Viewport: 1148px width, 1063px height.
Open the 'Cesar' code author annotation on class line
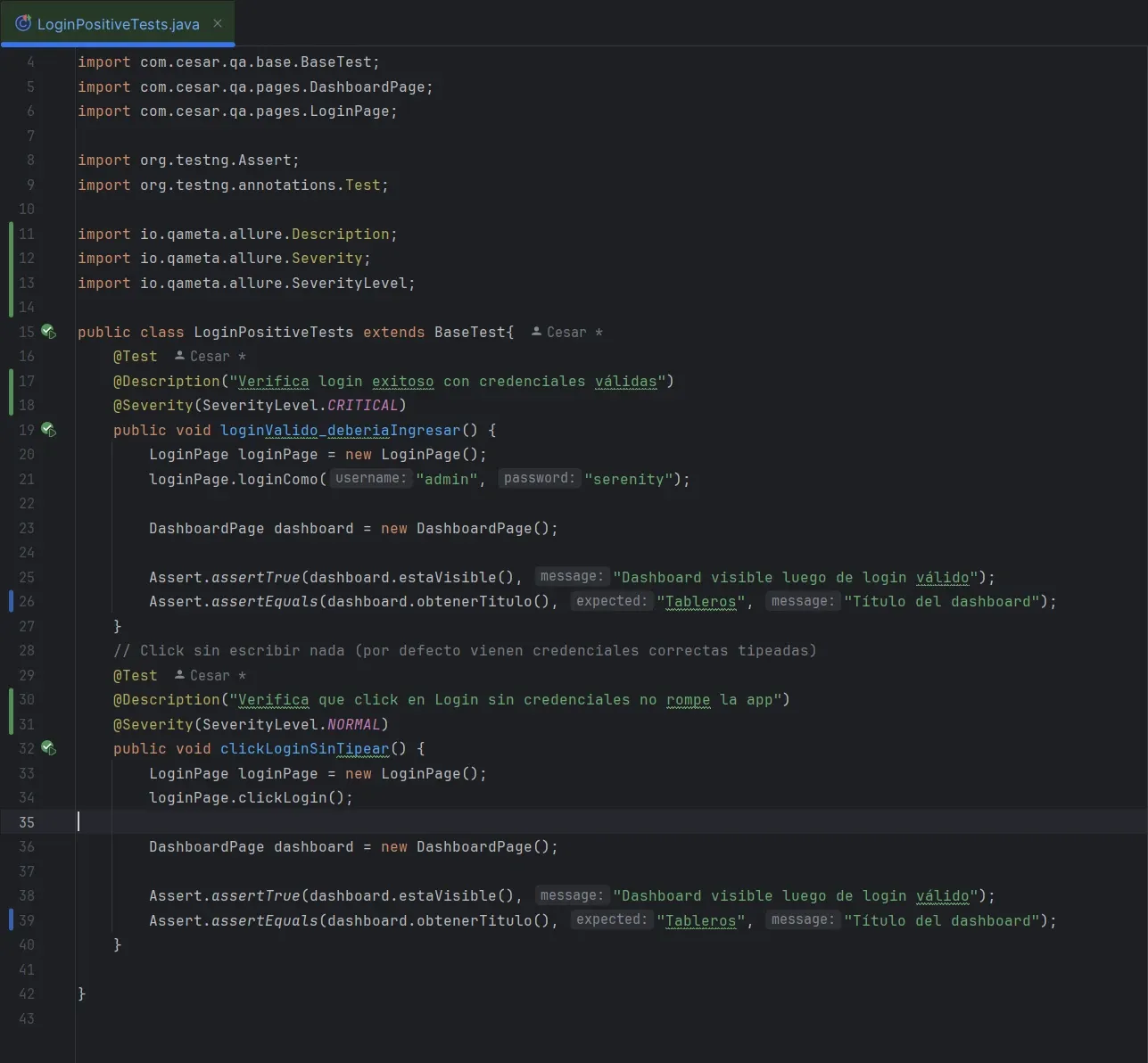pos(566,331)
